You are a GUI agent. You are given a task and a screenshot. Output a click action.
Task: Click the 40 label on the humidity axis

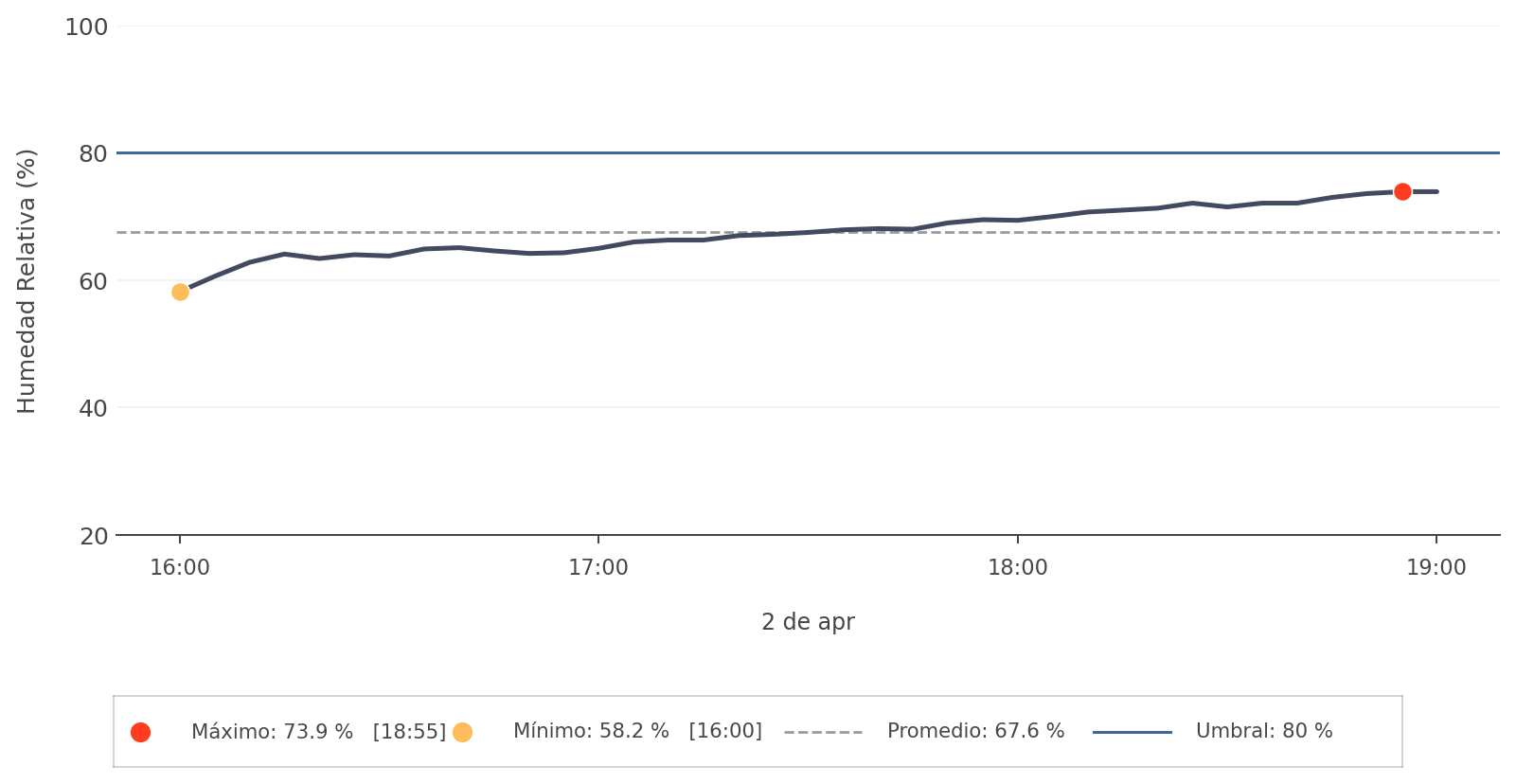pyautogui.click(x=93, y=409)
